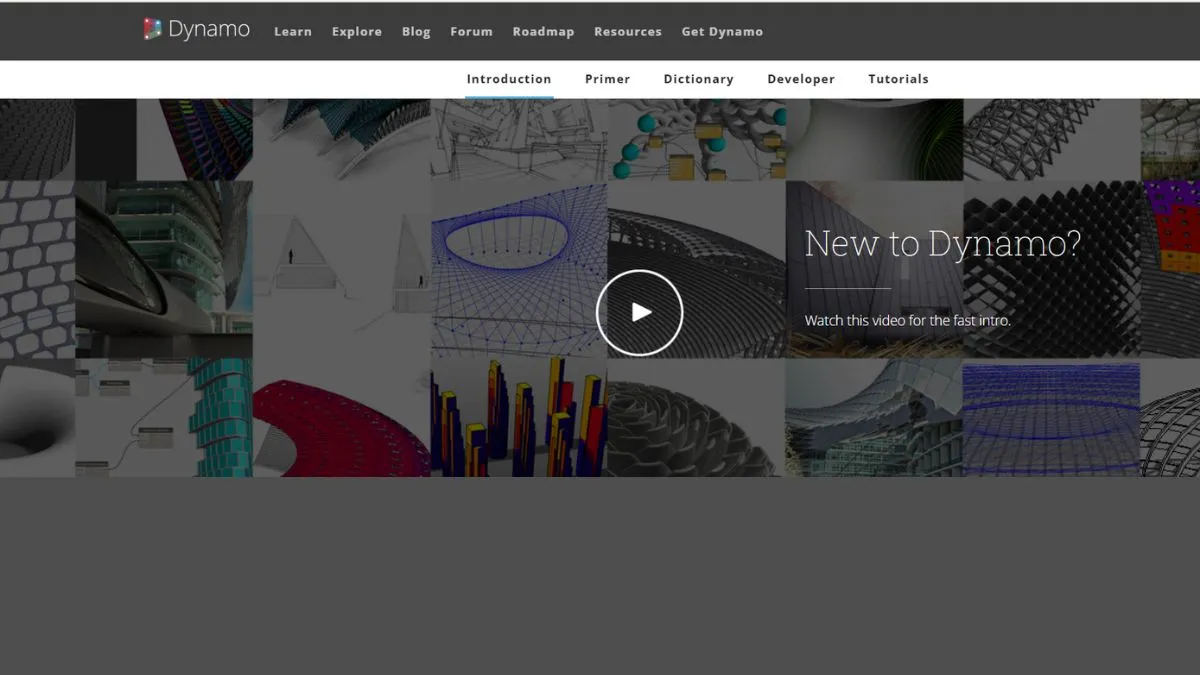Screen dimensions: 1200x675
Task: Open the Learn menu item
Action: (293, 32)
